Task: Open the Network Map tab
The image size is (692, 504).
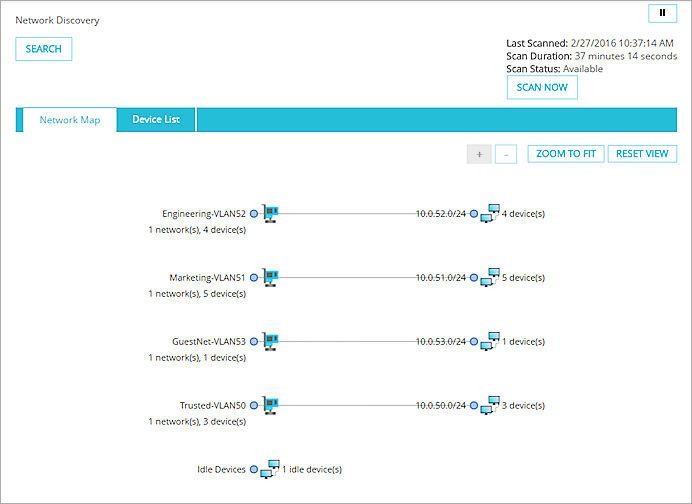Action: 70,120
